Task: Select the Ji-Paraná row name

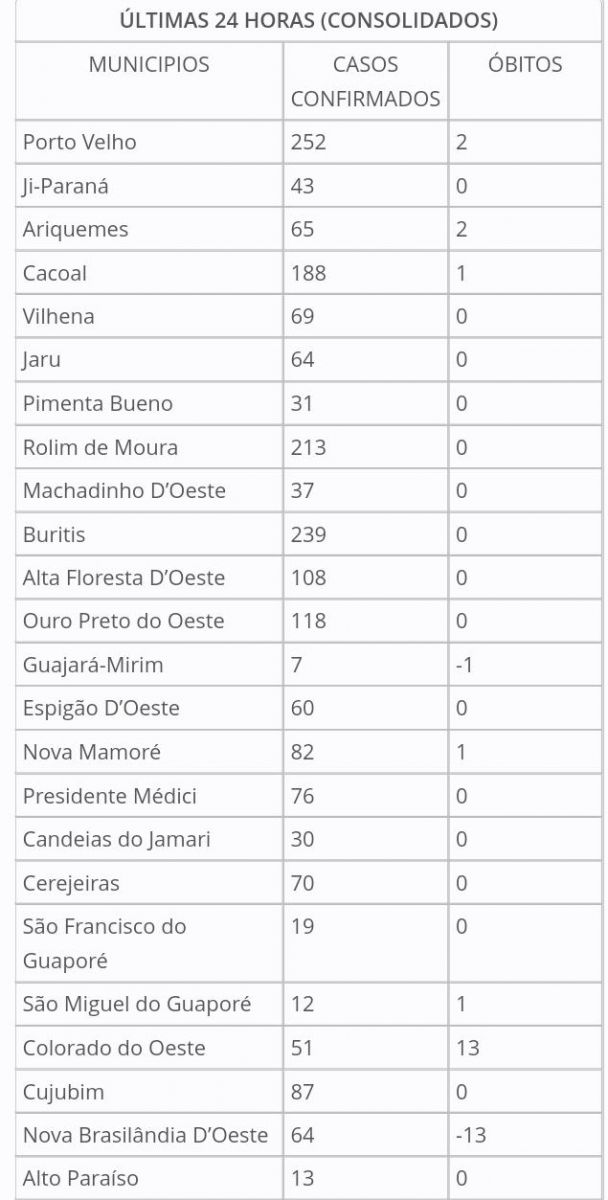Action: 66,186
